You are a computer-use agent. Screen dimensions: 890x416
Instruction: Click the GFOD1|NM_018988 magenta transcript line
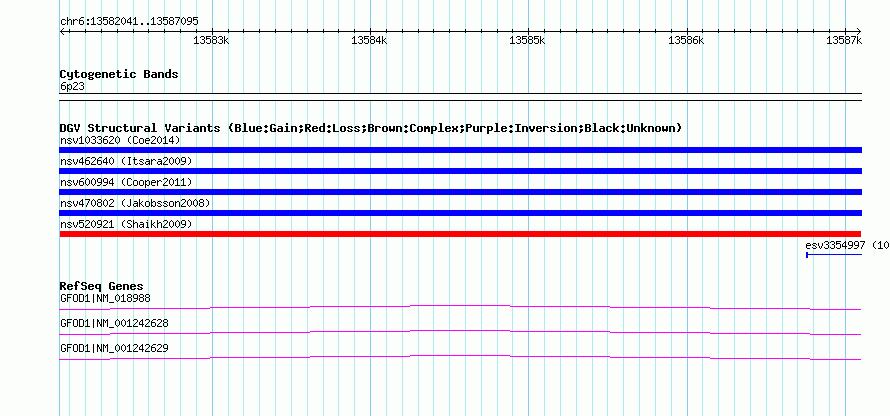(x=460, y=307)
